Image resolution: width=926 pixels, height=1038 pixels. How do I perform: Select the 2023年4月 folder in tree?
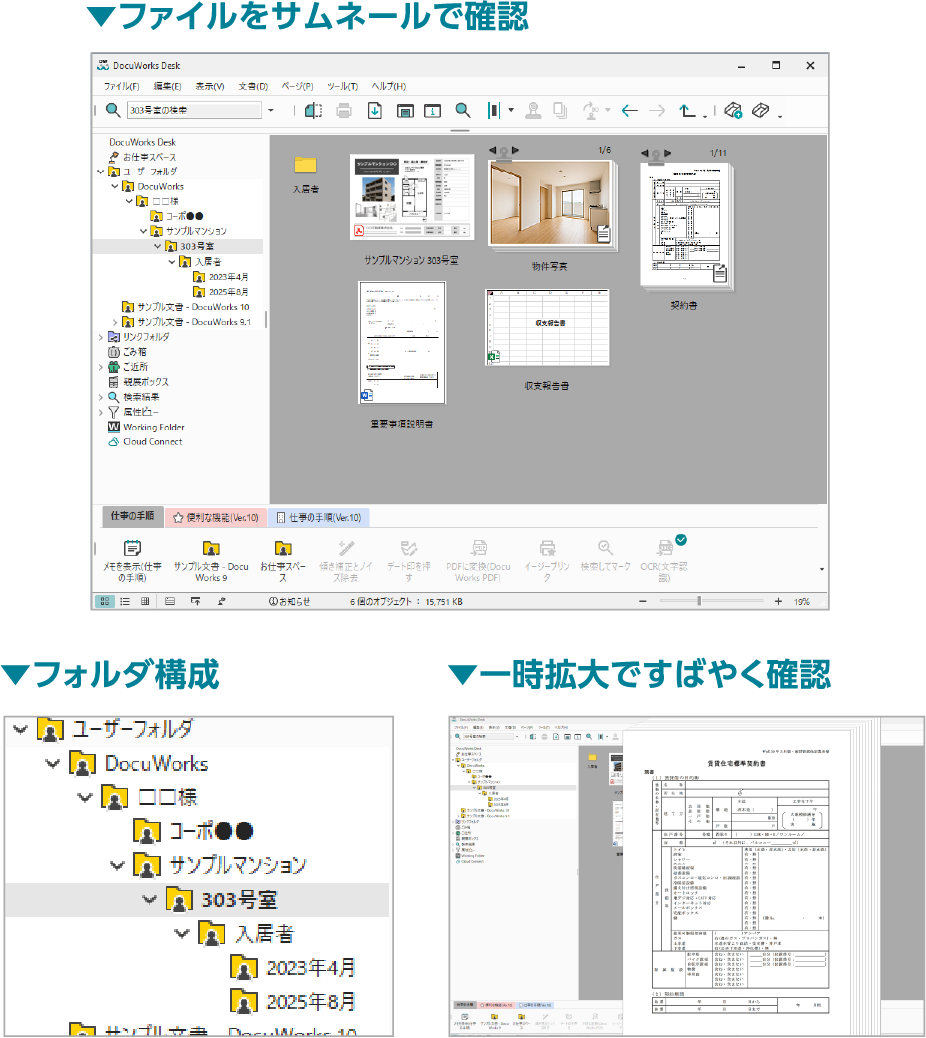point(220,277)
